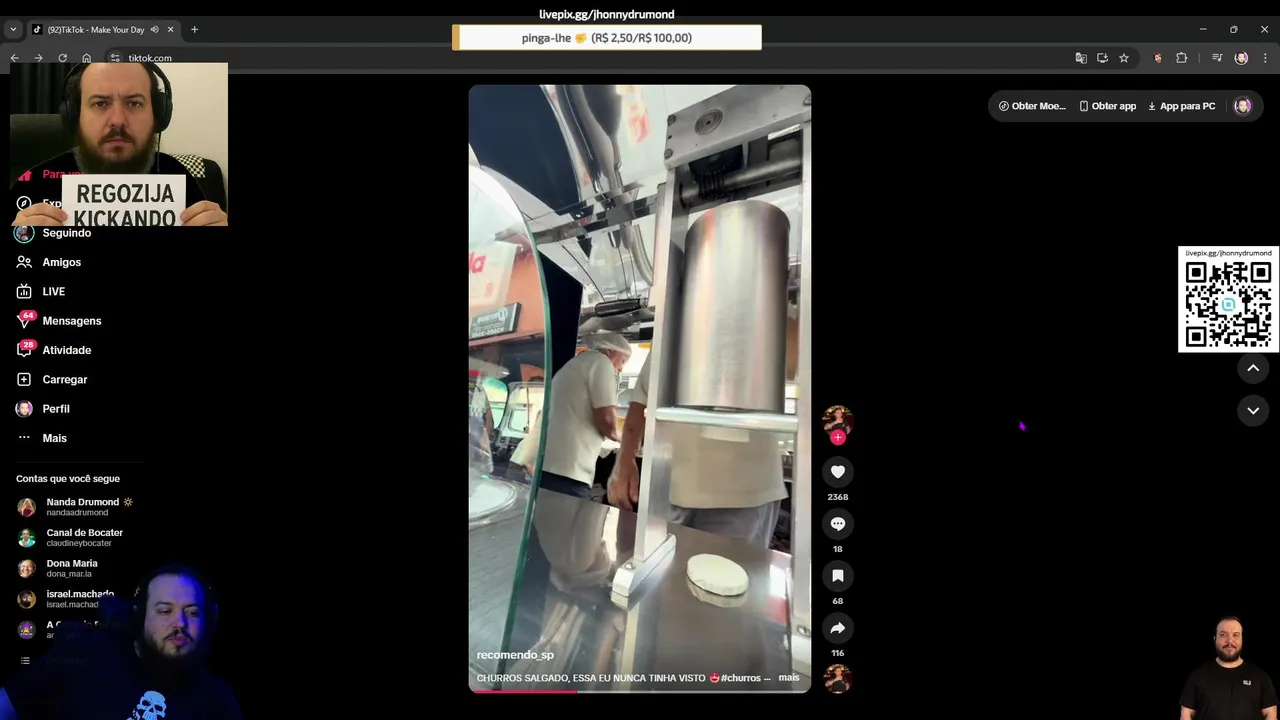This screenshot has width=1280, height=720.
Task: Bookmark page with the star icon
Action: (1124, 58)
